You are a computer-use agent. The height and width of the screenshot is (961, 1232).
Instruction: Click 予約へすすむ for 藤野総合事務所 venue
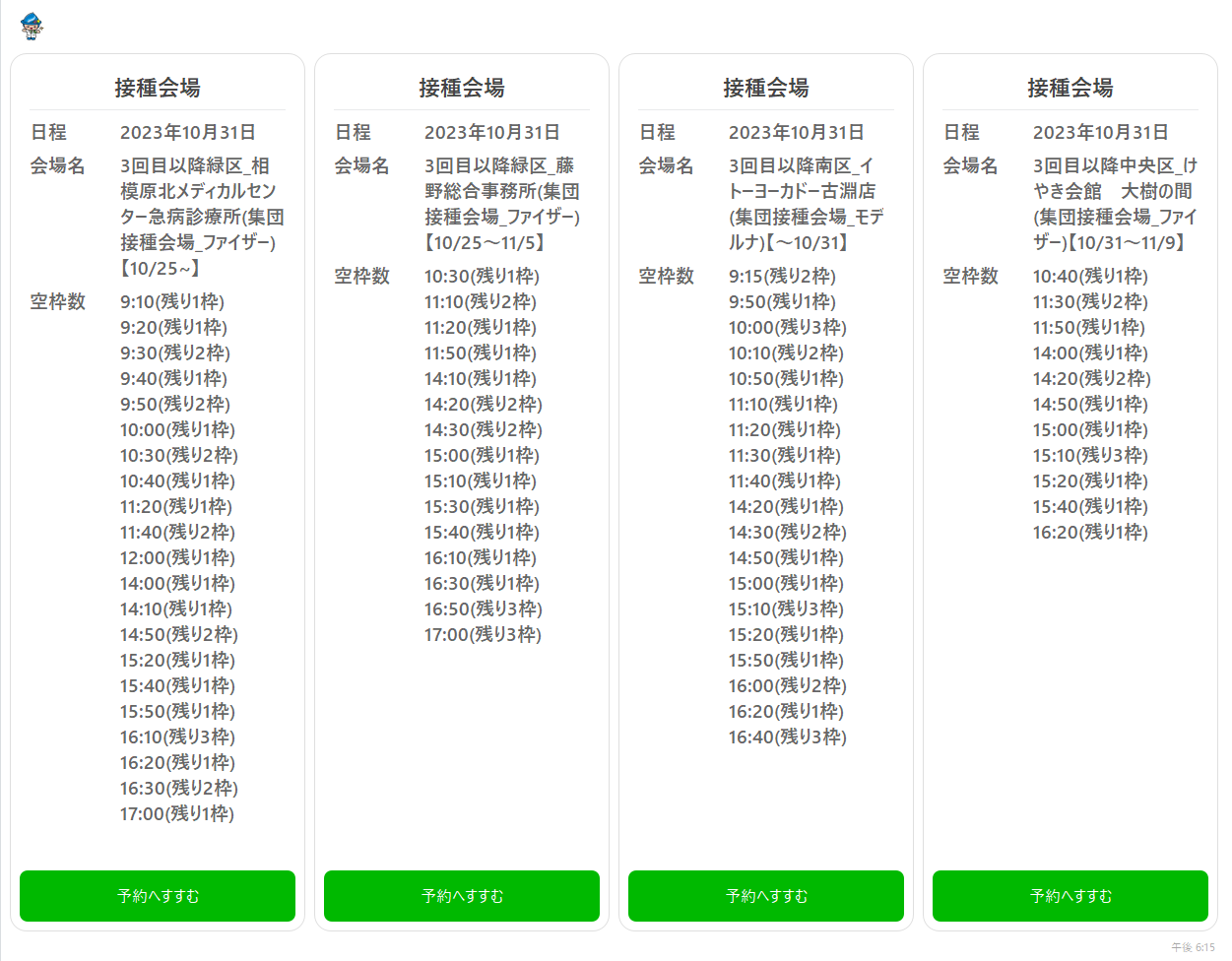(462, 896)
